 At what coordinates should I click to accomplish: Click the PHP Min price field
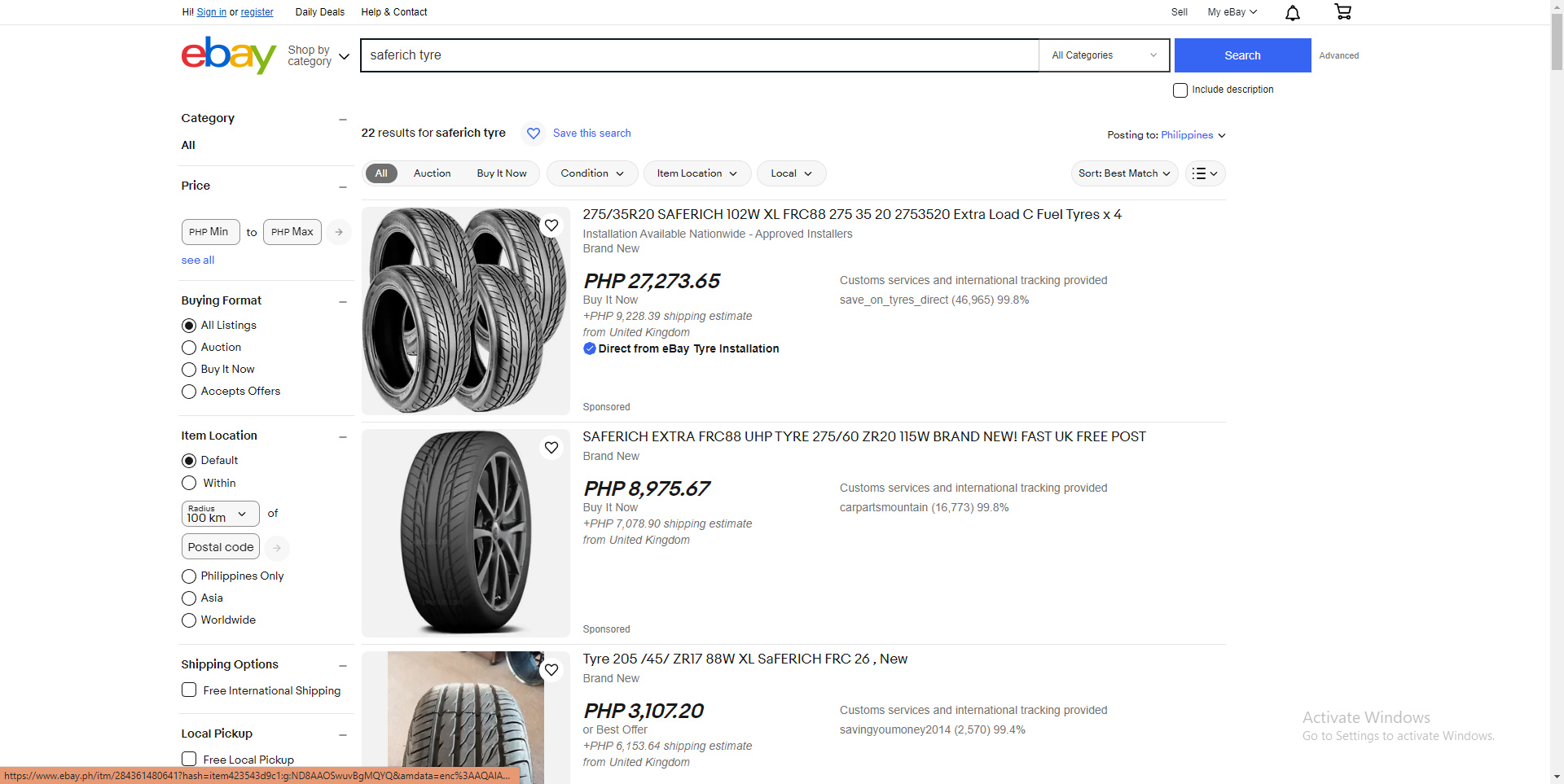point(210,232)
